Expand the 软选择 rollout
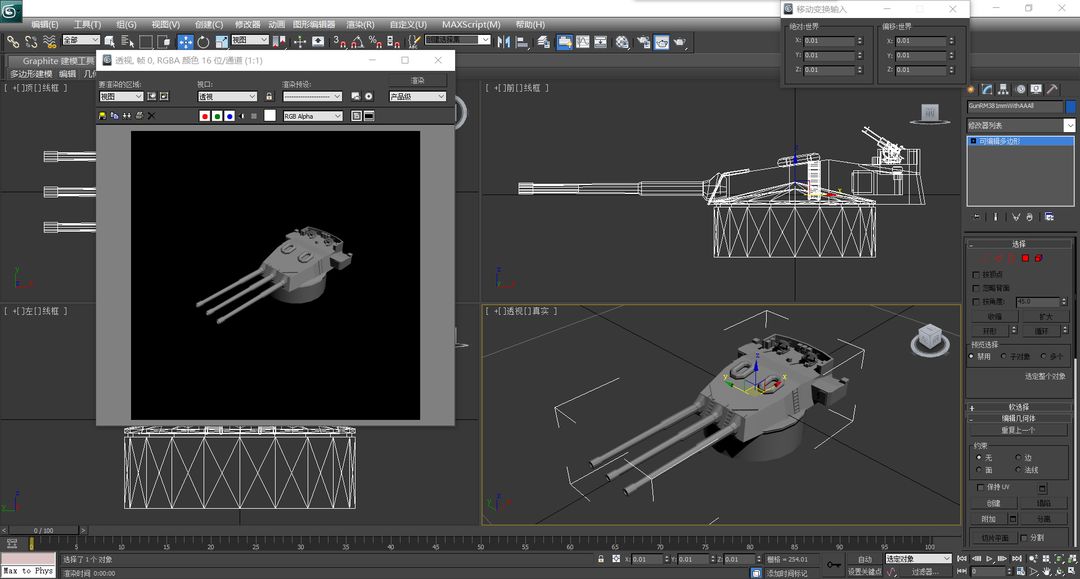Screen dimensions: 1080x579 (x=1019, y=407)
